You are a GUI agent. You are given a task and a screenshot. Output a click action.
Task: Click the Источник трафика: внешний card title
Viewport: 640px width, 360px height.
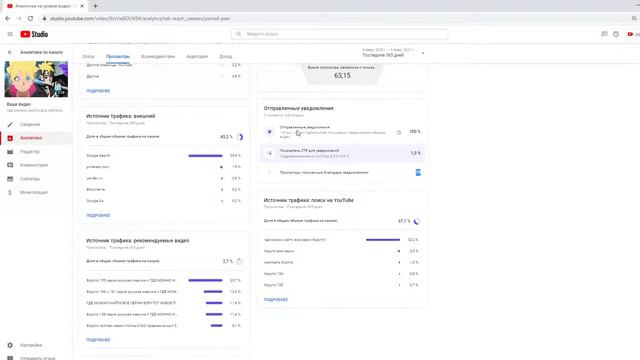120,116
